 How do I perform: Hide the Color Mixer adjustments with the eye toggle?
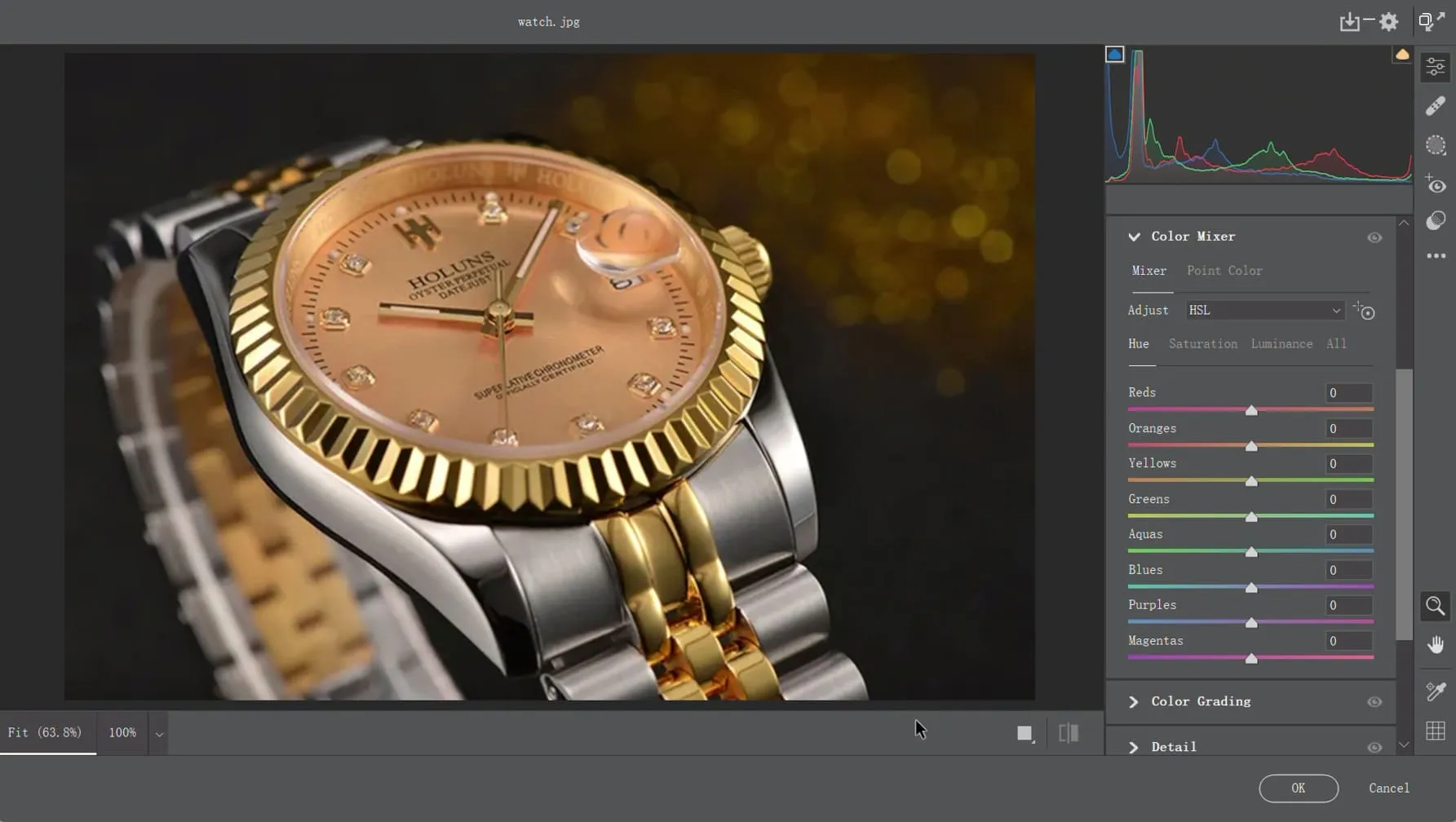pos(1374,236)
